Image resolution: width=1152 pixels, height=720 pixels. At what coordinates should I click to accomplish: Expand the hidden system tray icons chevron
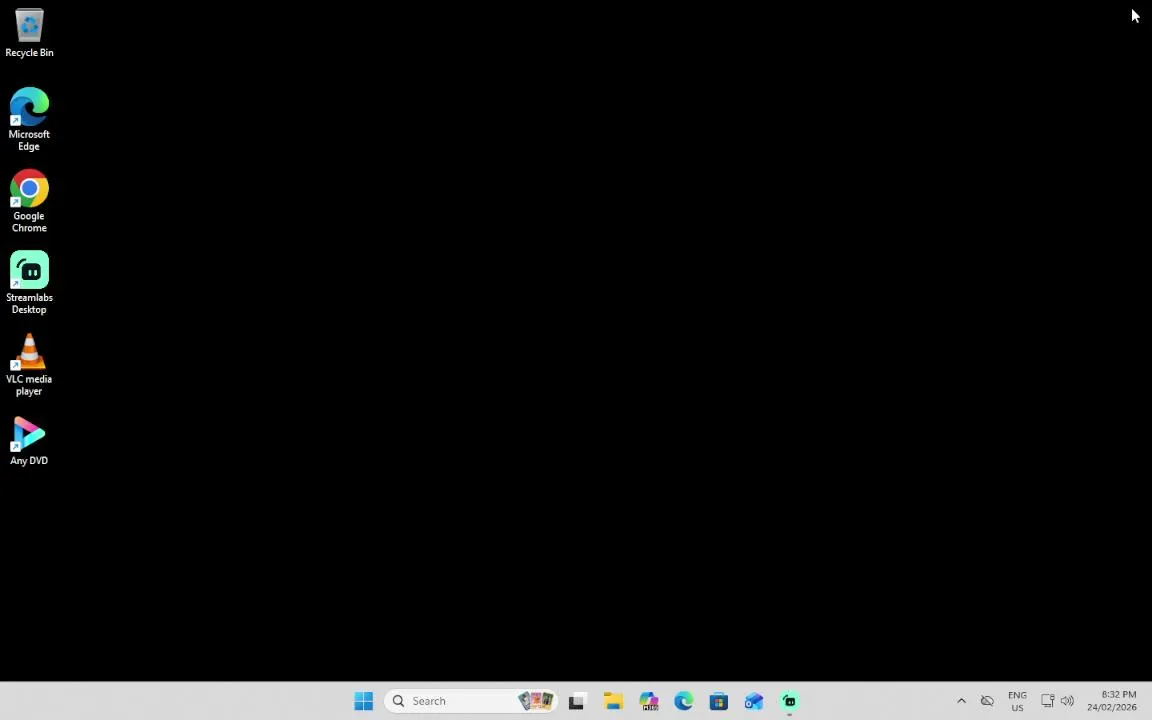[961, 701]
